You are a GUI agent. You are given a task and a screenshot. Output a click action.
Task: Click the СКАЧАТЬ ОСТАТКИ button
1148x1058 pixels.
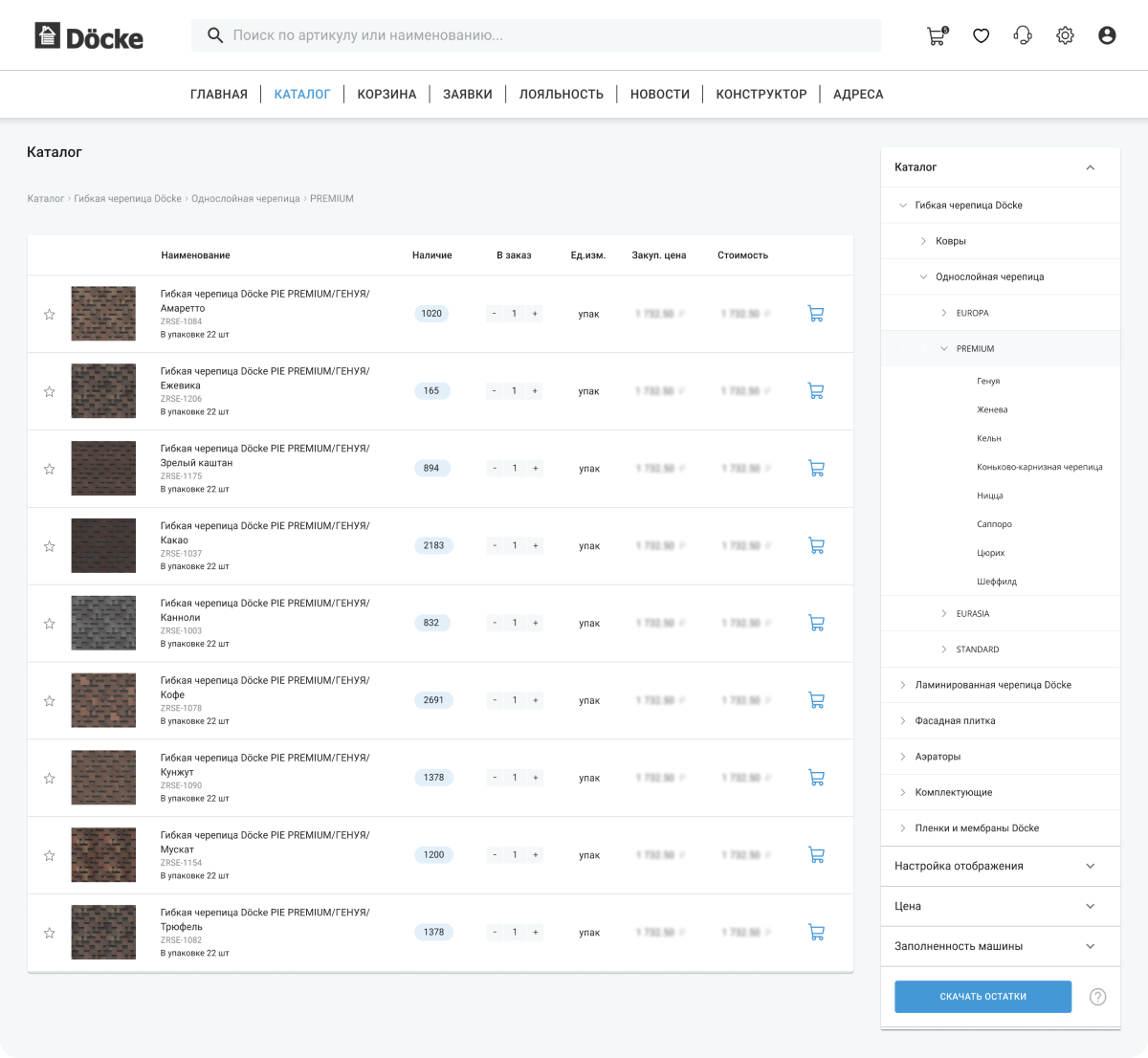click(982, 997)
